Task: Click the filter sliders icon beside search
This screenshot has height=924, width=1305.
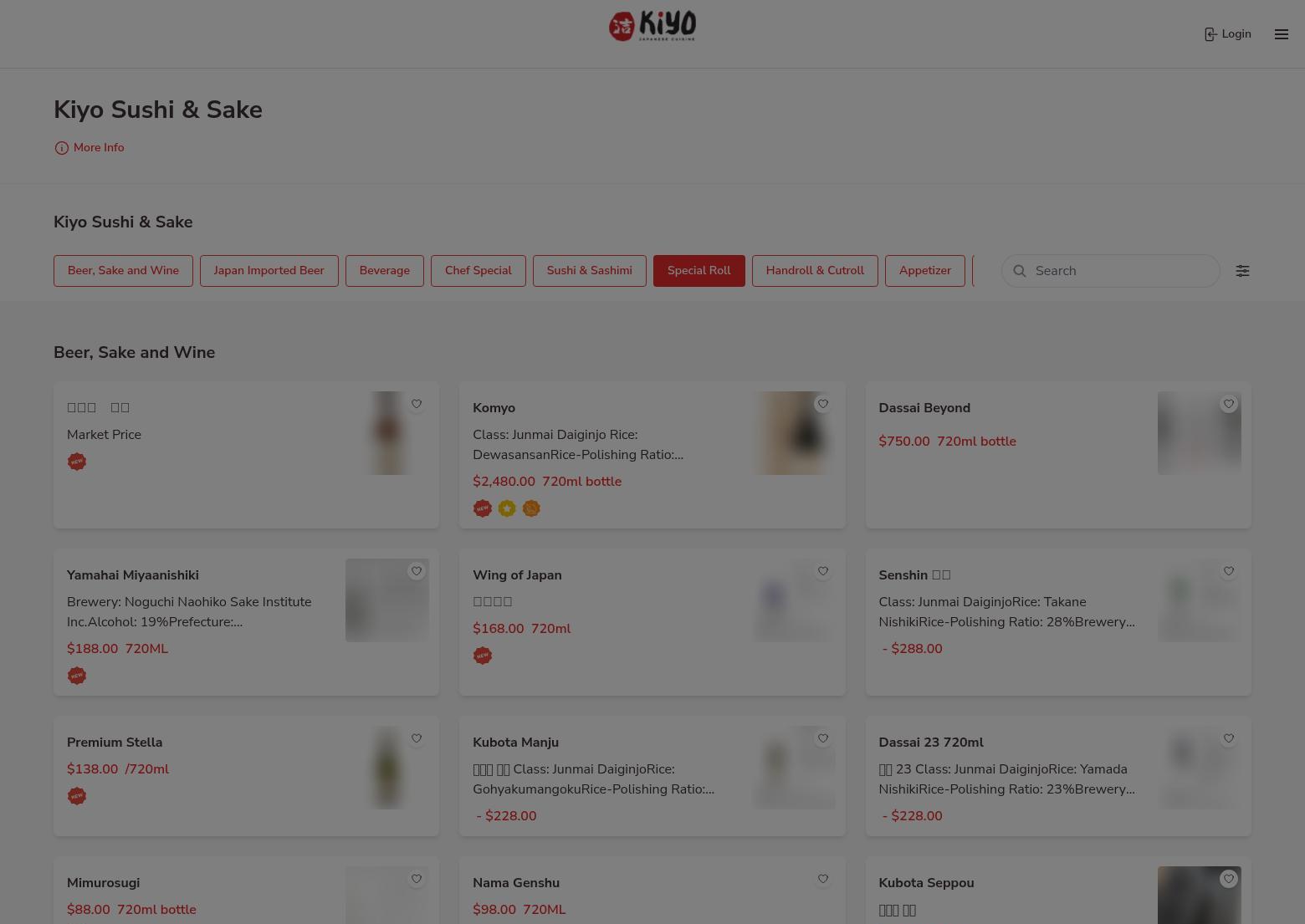Action: 1242,271
